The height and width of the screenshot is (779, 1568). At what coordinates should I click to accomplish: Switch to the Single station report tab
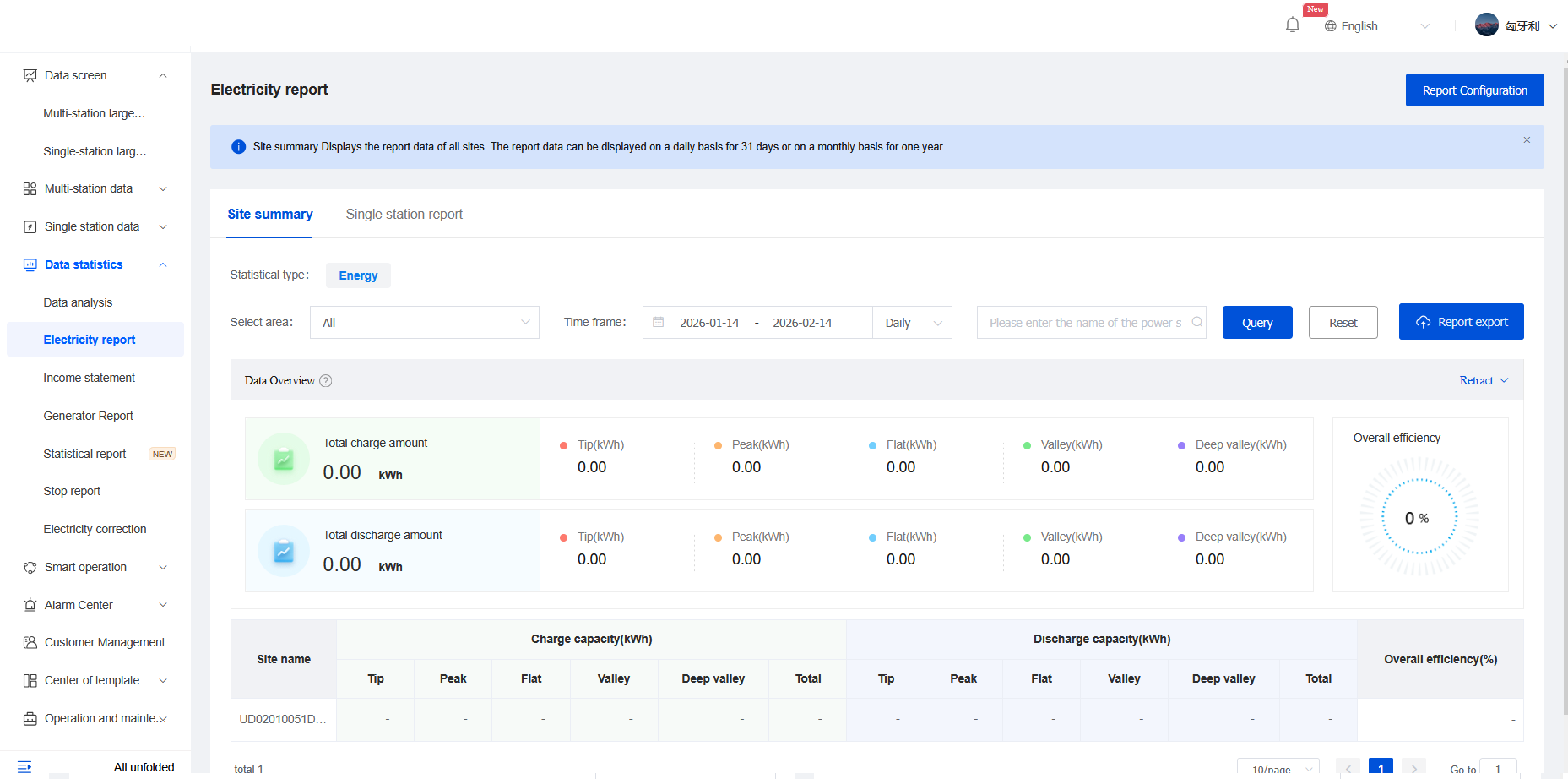[404, 215]
